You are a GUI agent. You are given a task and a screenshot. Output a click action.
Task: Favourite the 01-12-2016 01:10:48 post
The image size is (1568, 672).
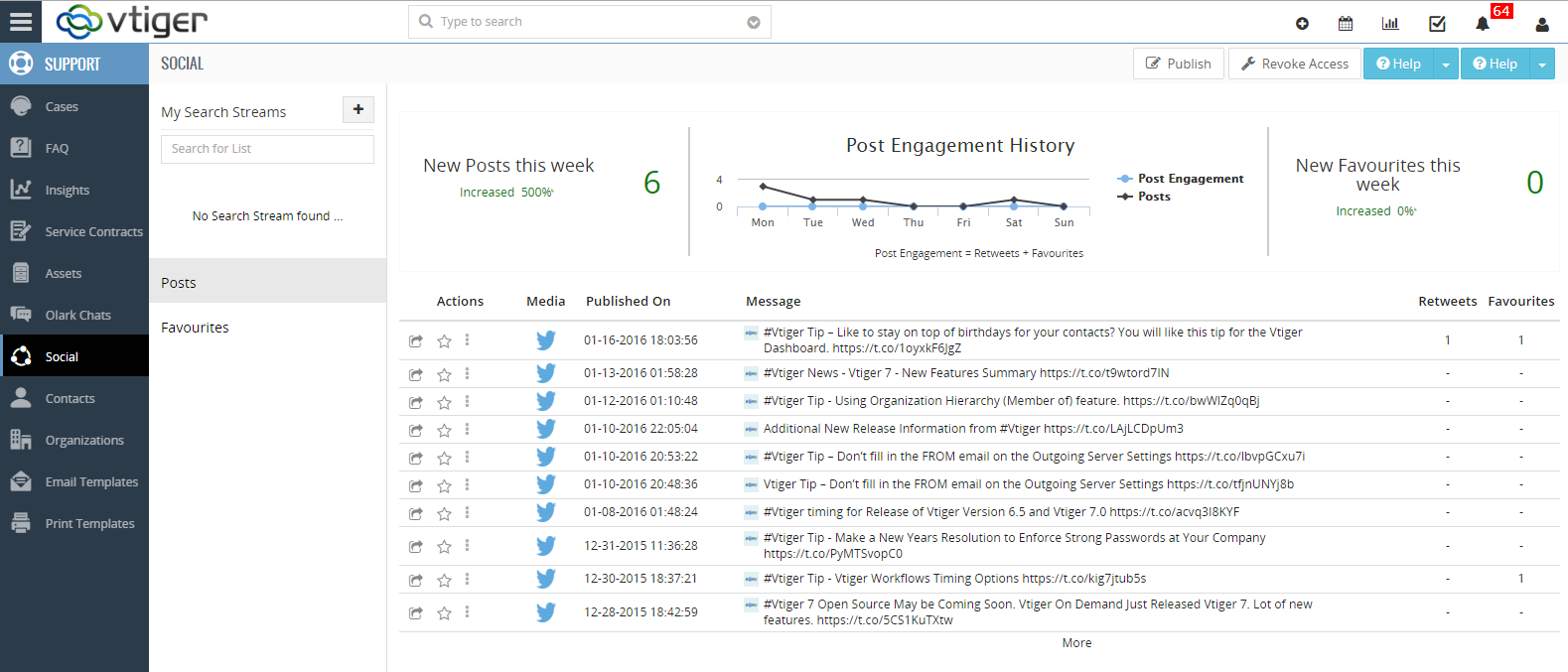(444, 403)
